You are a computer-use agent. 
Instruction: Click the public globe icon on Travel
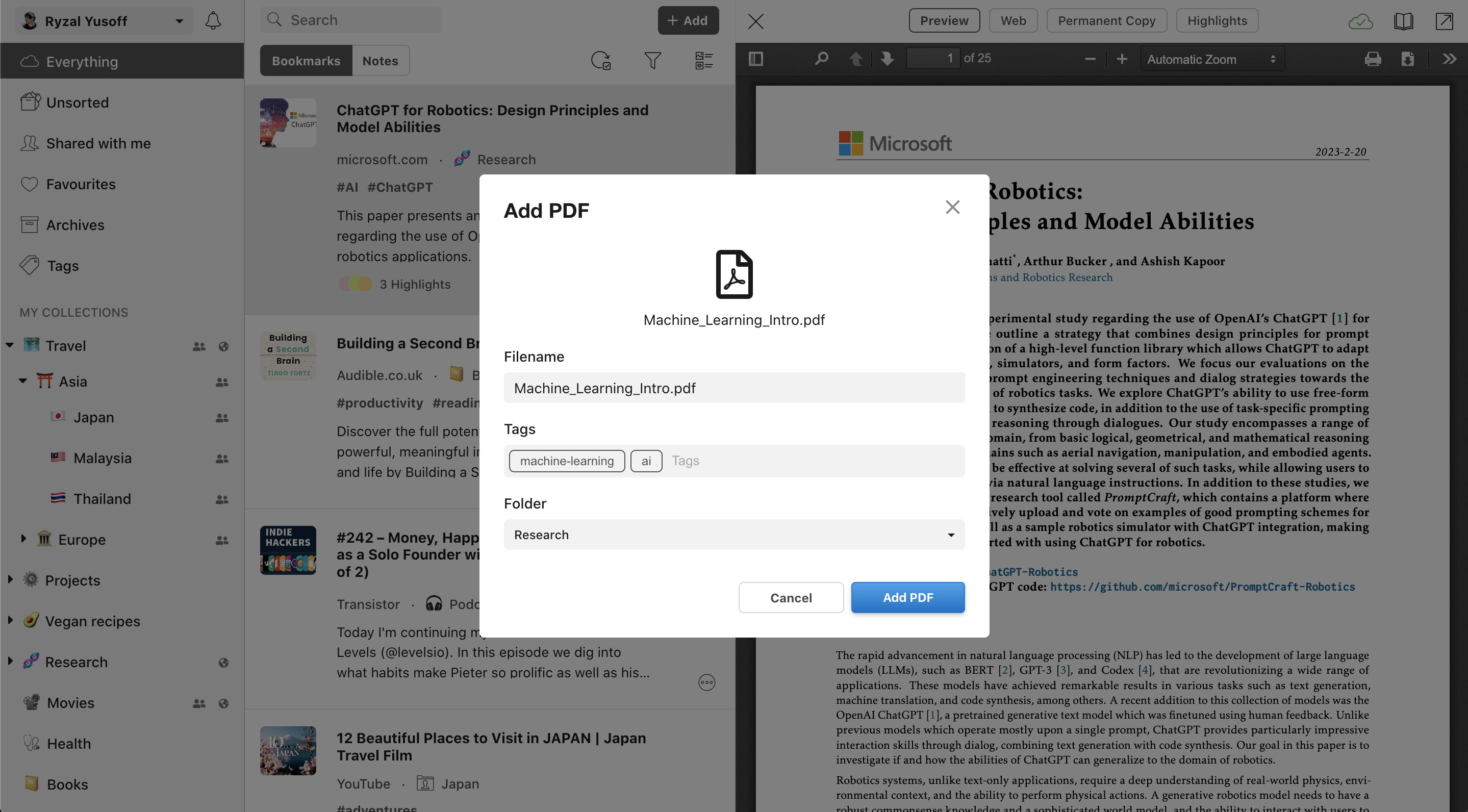click(x=223, y=346)
